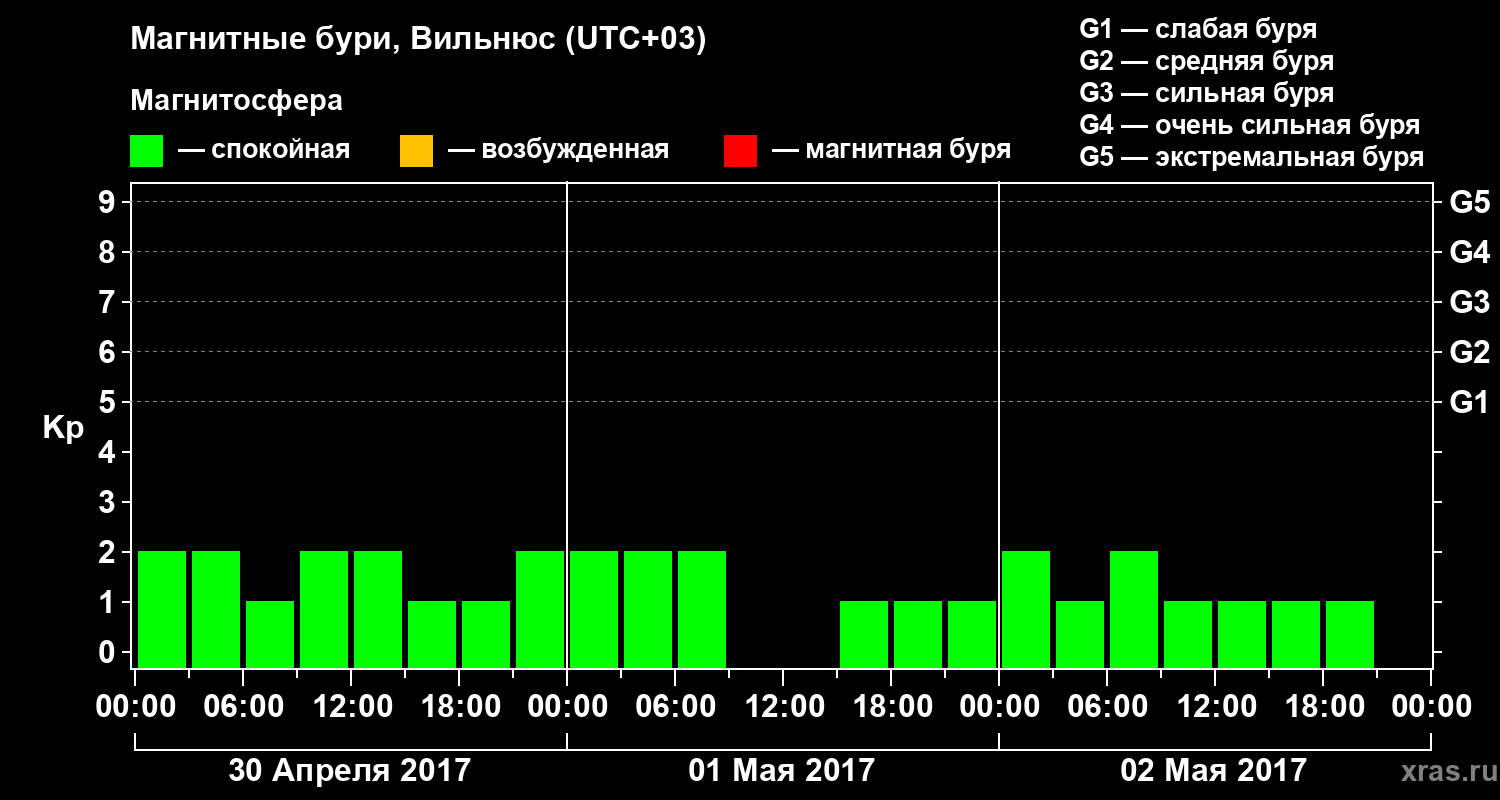Click the first bar of 30 Апреля at 00:00
1500x800 pixels.
point(162,609)
